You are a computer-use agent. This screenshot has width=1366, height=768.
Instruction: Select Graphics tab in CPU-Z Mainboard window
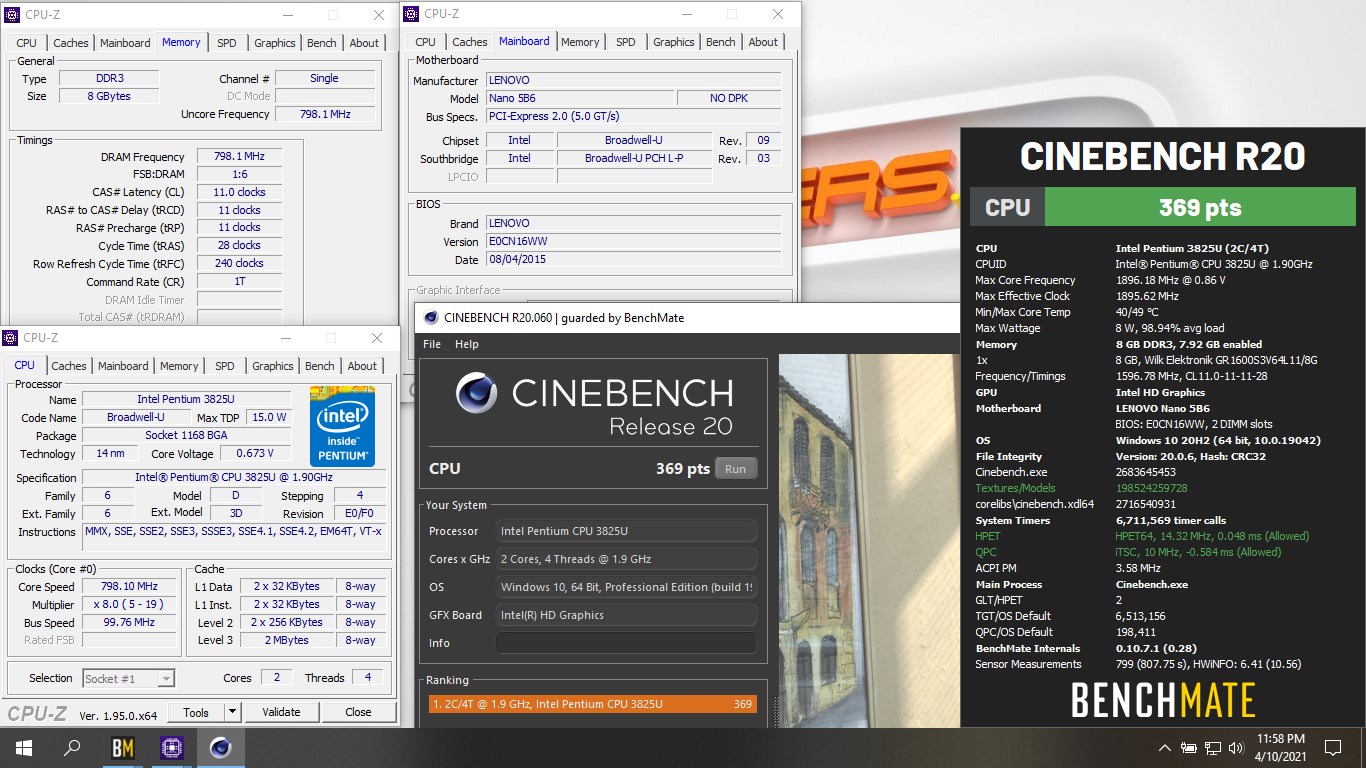tap(674, 42)
